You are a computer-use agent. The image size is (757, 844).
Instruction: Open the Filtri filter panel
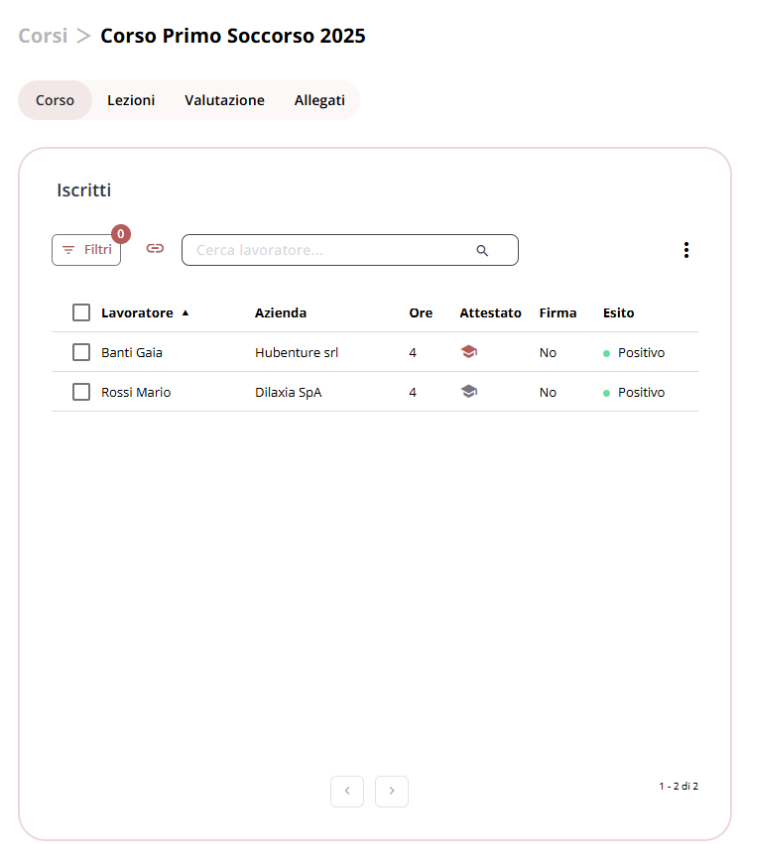[86, 250]
